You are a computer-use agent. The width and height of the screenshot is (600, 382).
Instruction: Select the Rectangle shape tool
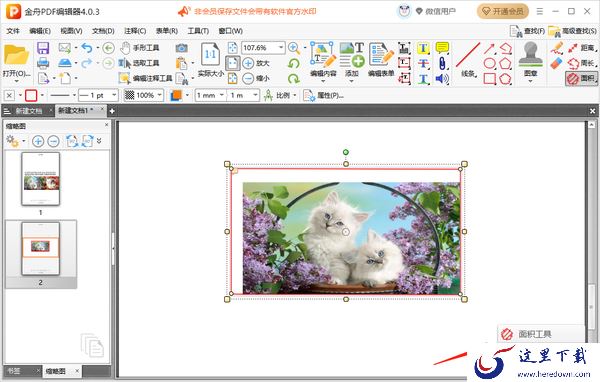coord(490,79)
